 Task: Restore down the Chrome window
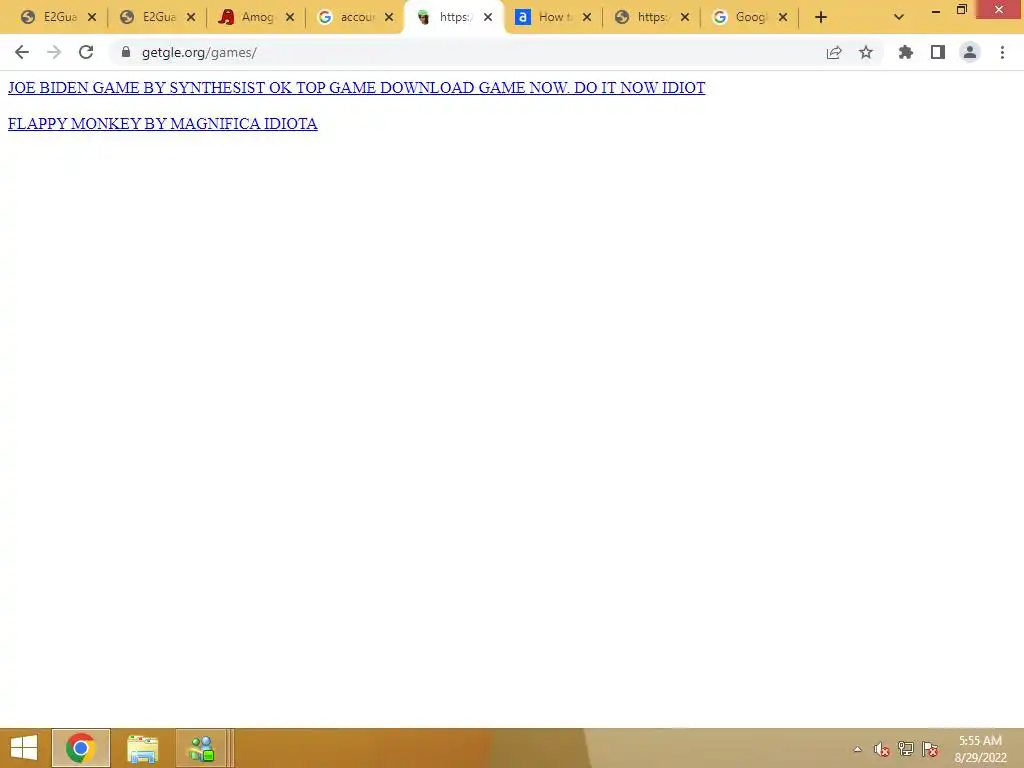961,10
